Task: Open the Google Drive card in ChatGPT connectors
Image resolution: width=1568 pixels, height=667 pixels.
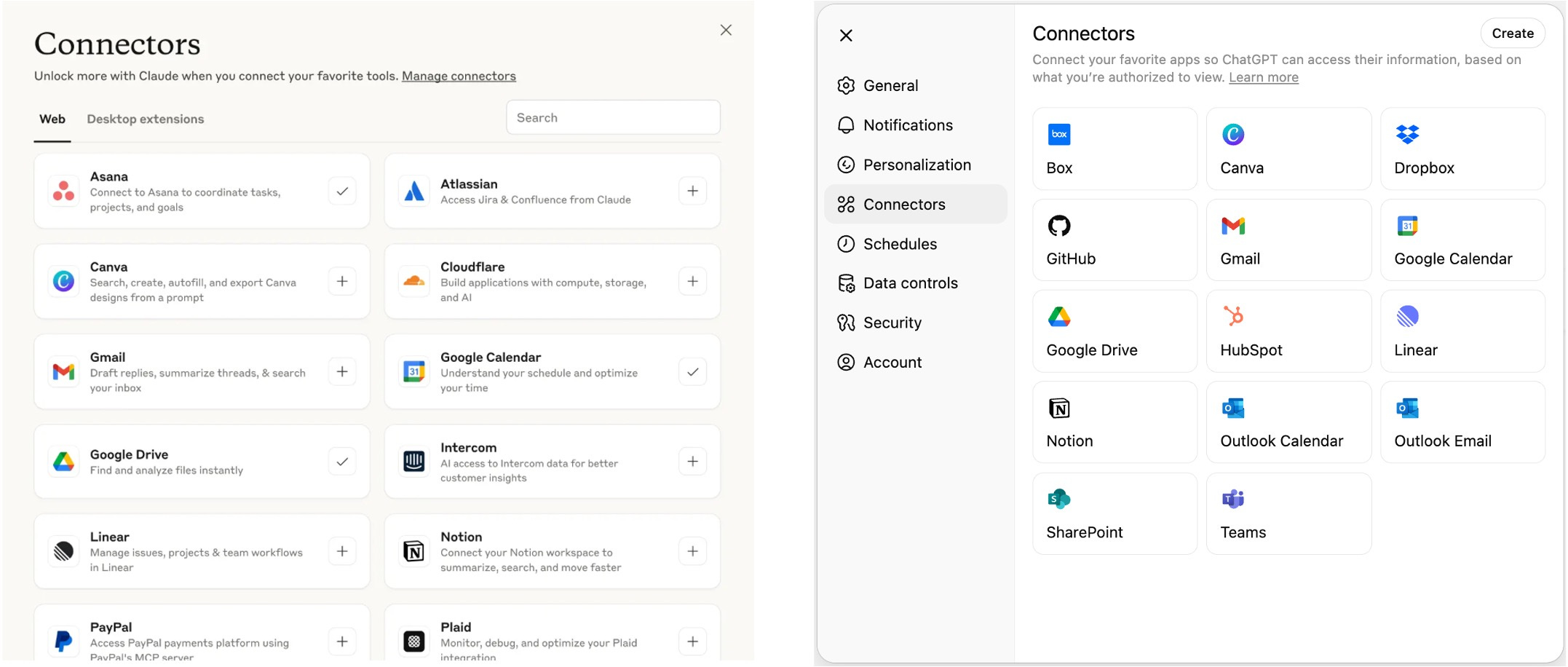Action: pos(1114,331)
